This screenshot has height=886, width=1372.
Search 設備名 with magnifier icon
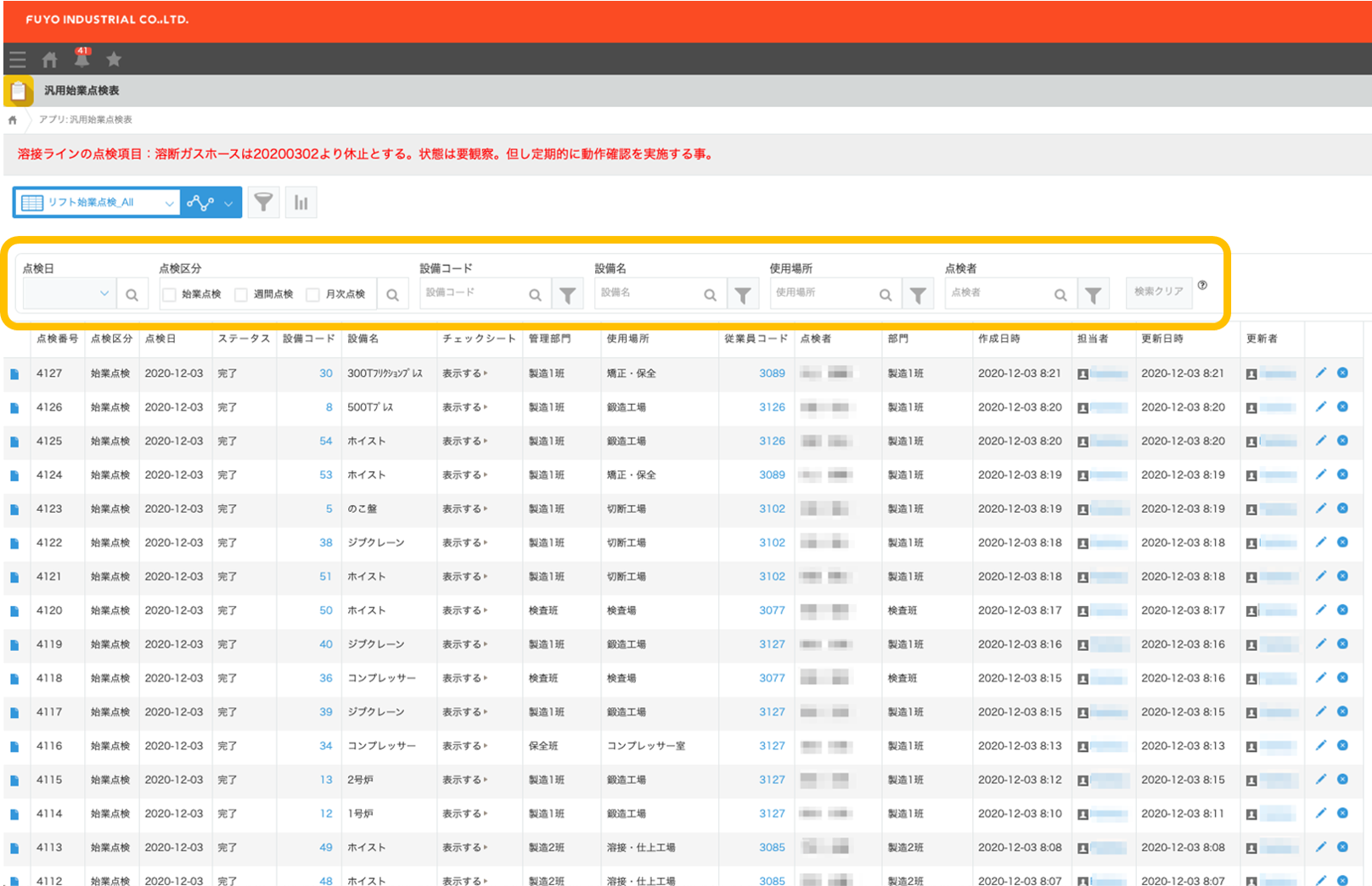coord(710,294)
